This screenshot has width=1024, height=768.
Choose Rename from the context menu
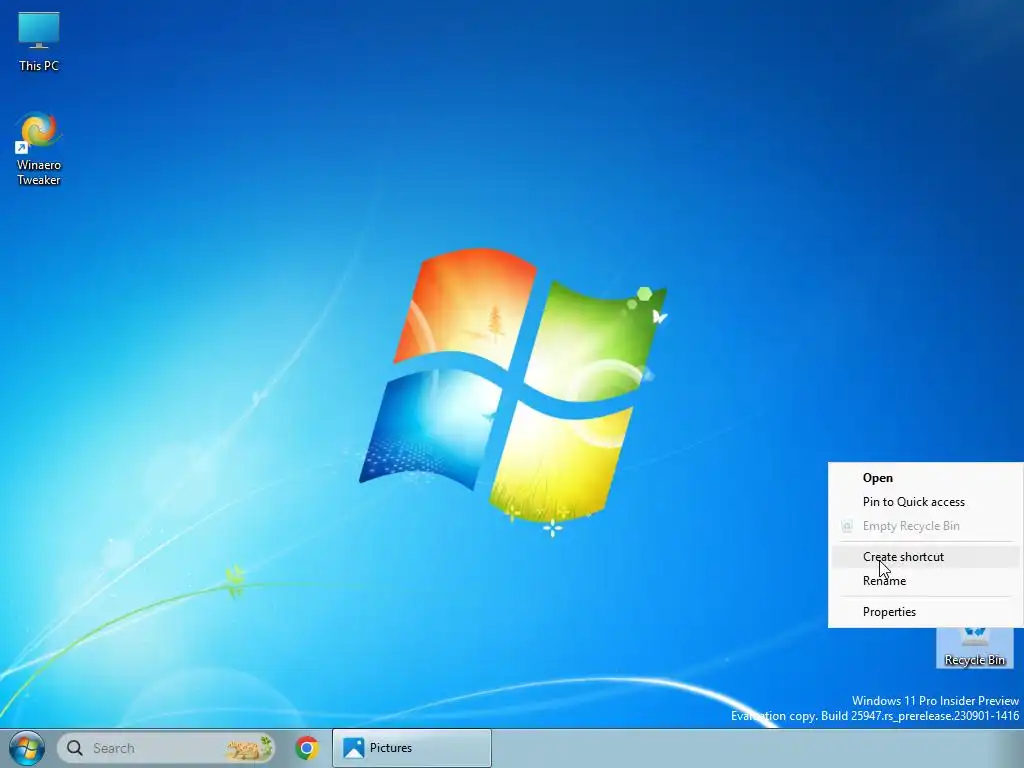pos(925,581)
